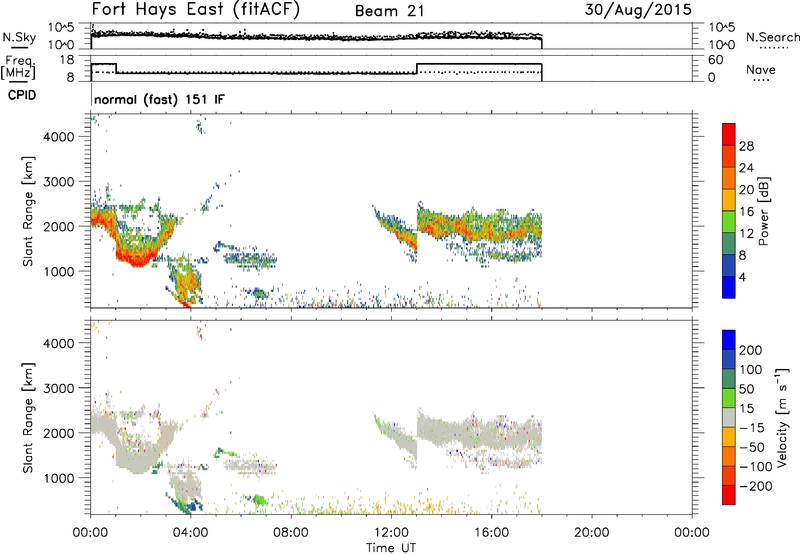Click the '12:00' time axis label
The height and width of the screenshot is (554, 800).
coord(391,533)
